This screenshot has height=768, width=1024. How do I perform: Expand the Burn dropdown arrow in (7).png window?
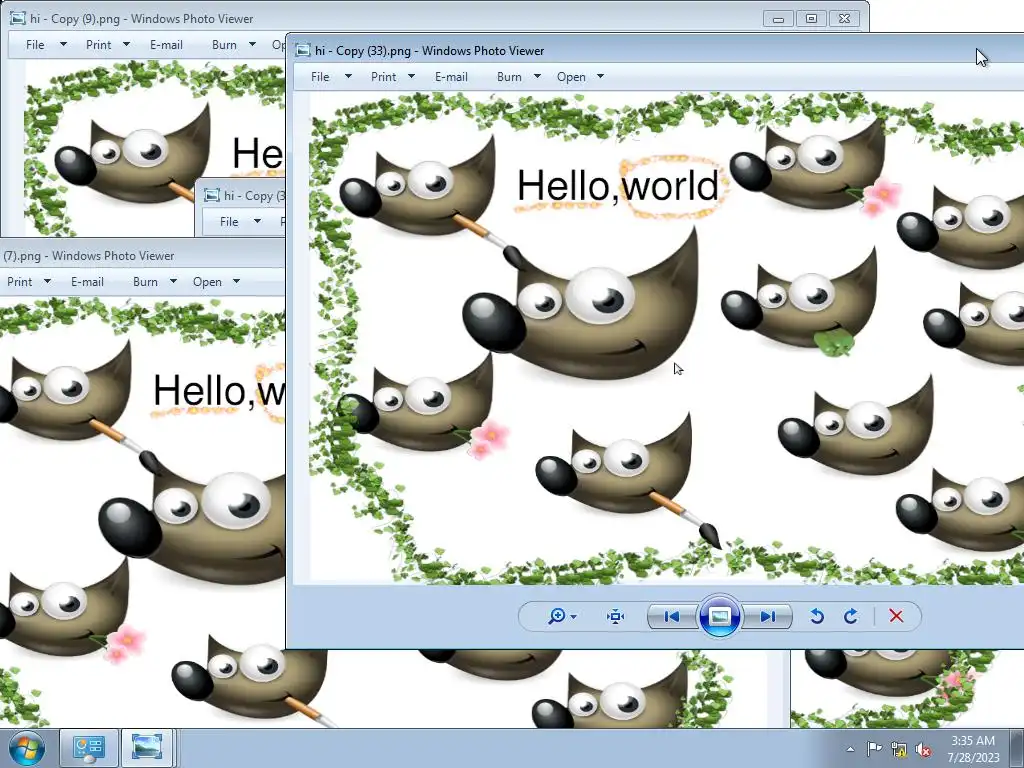[173, 281]
